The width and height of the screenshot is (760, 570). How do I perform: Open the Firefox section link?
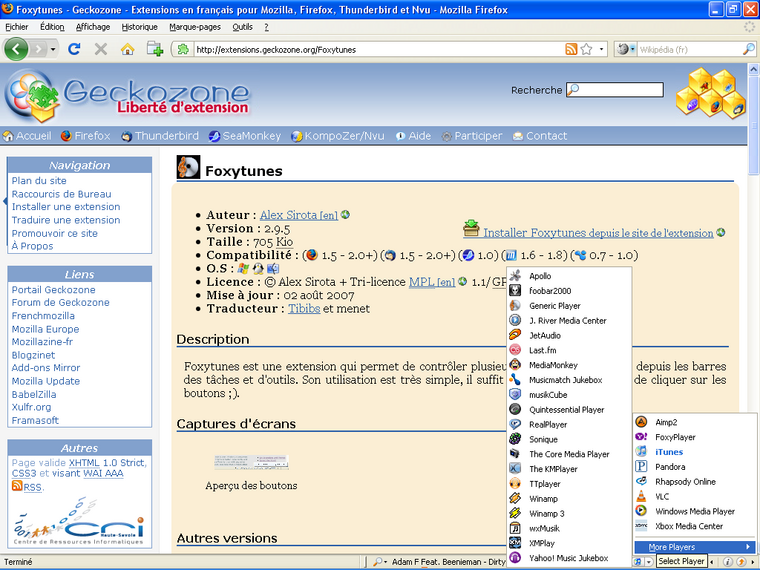pyautogui.click(x=86, y=136)
